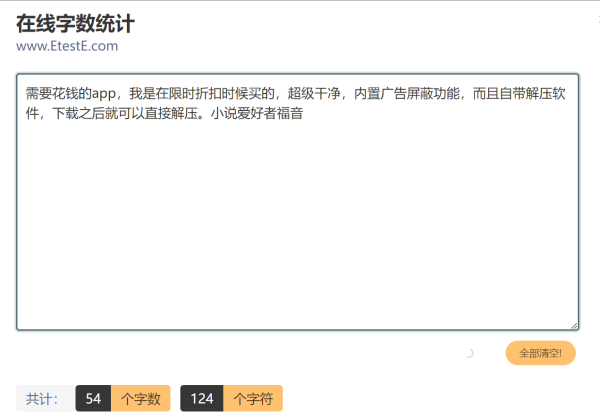Select the 在线字数统计 page heading

pos(75,24)
